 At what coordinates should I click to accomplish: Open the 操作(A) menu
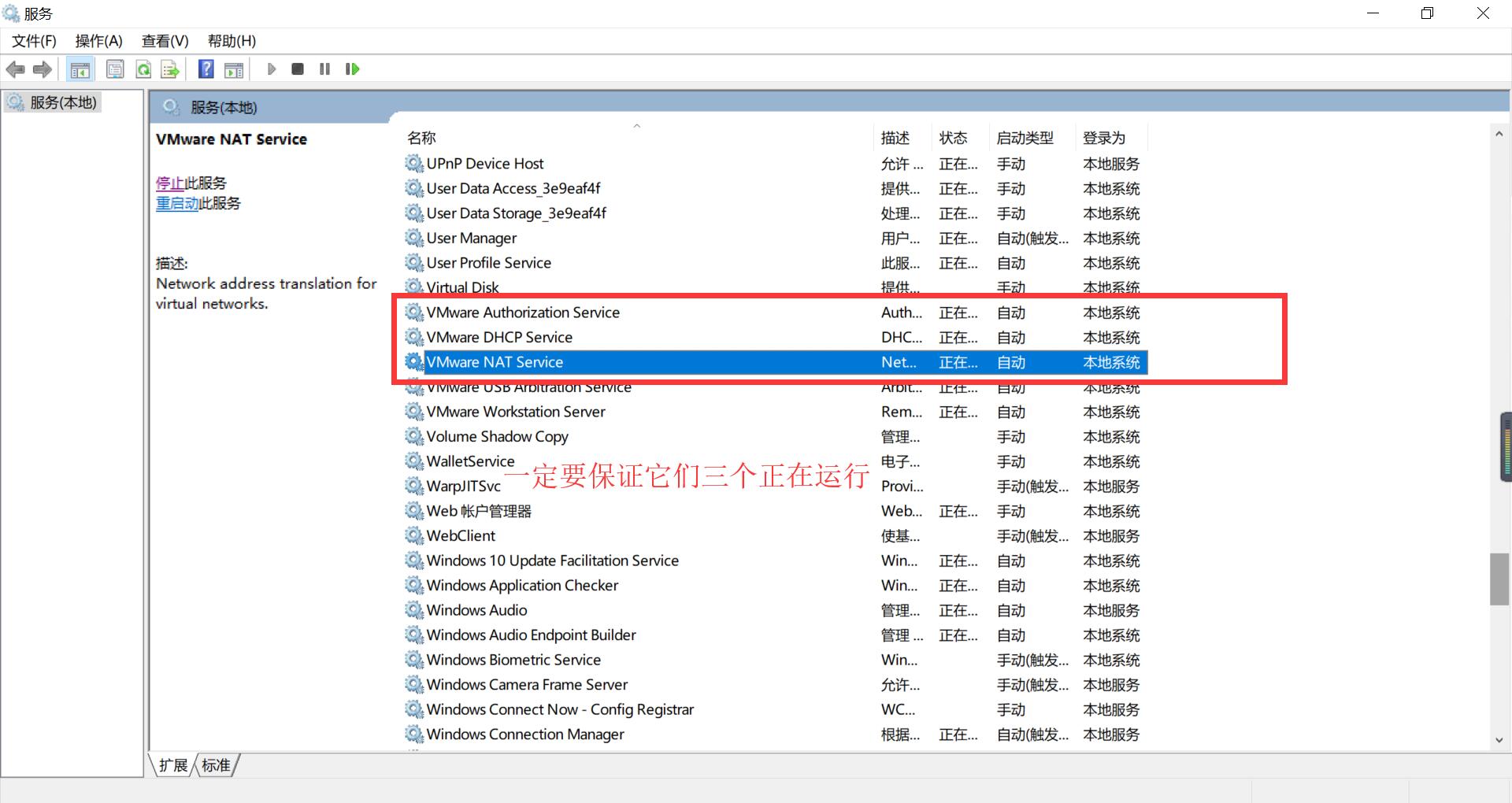(99, 41)
